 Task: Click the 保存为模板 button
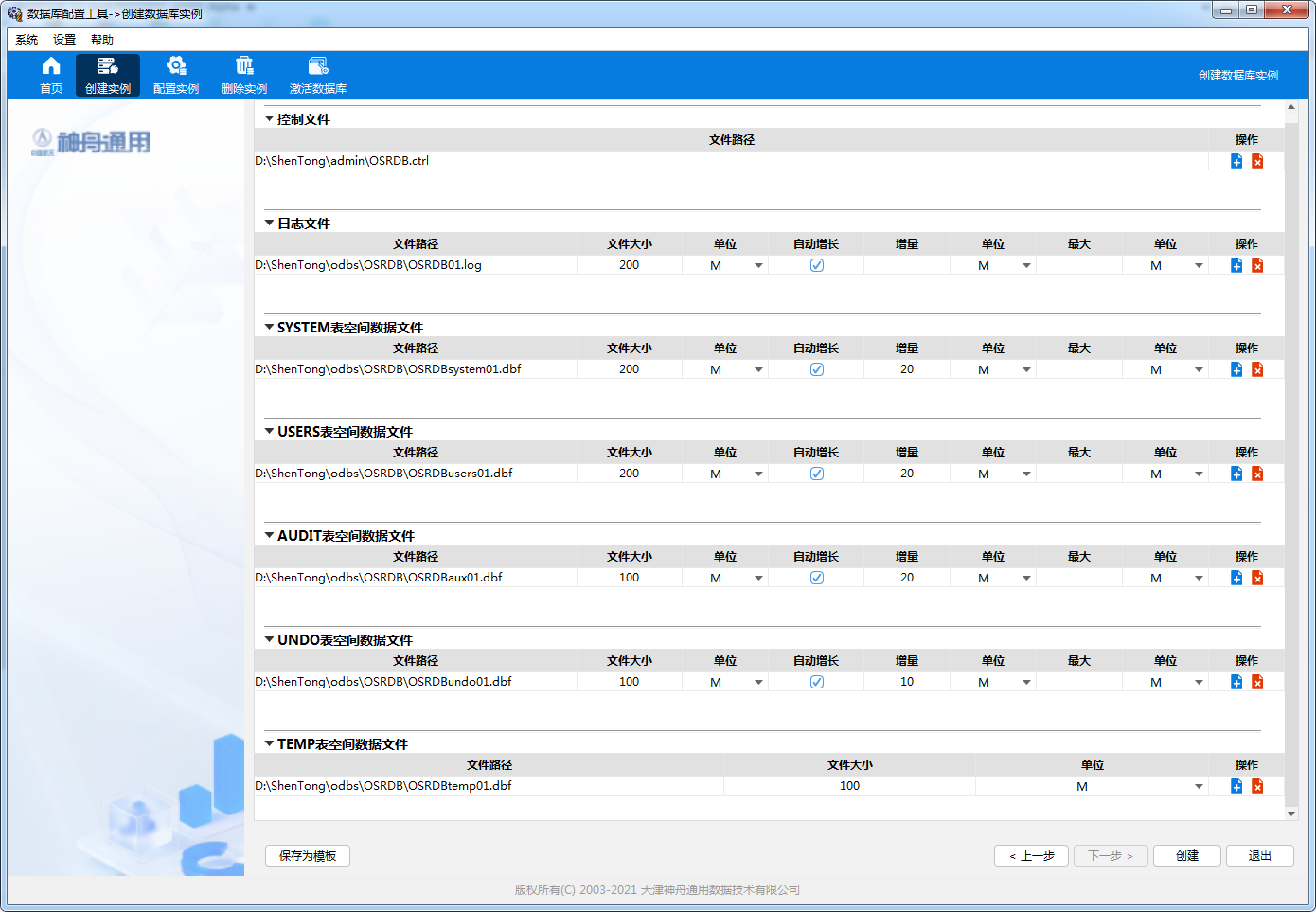(308, 856)
